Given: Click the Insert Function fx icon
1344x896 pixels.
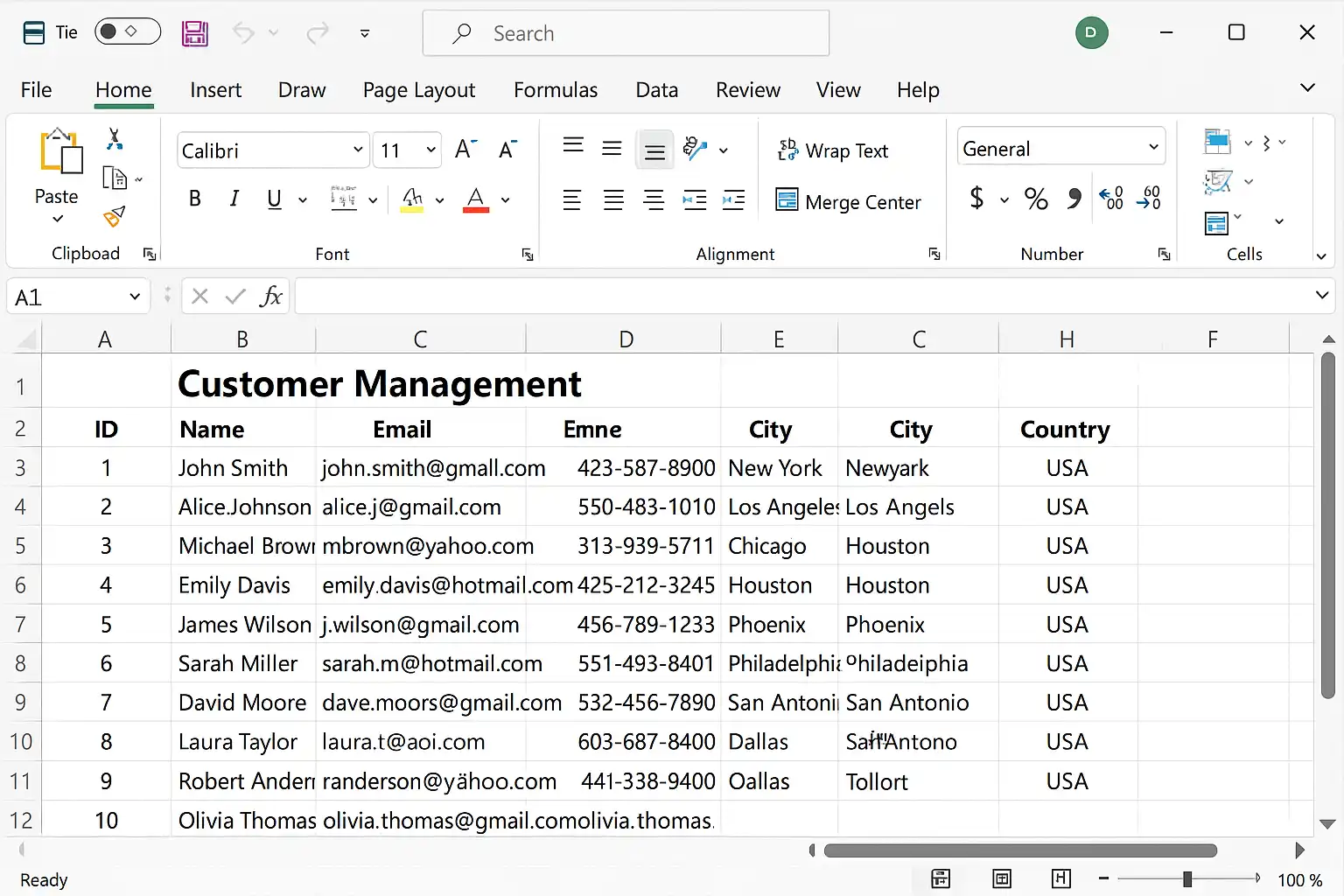Looking at the screenshot, I should tap(270, 297).
